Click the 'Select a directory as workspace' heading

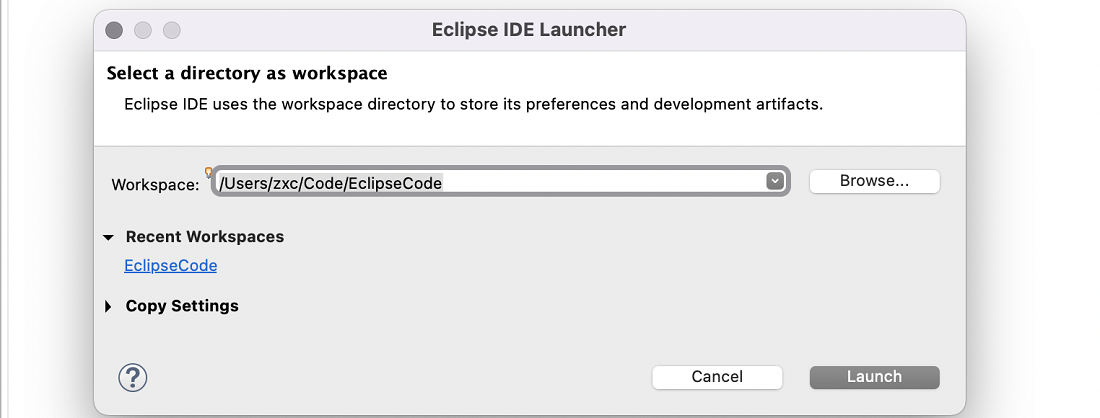[247, 73]
